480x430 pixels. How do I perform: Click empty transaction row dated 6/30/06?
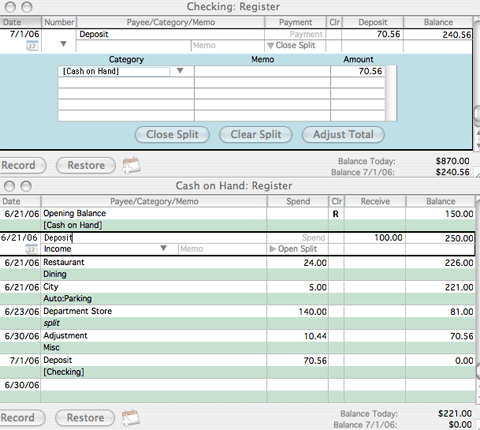point(237,390)
